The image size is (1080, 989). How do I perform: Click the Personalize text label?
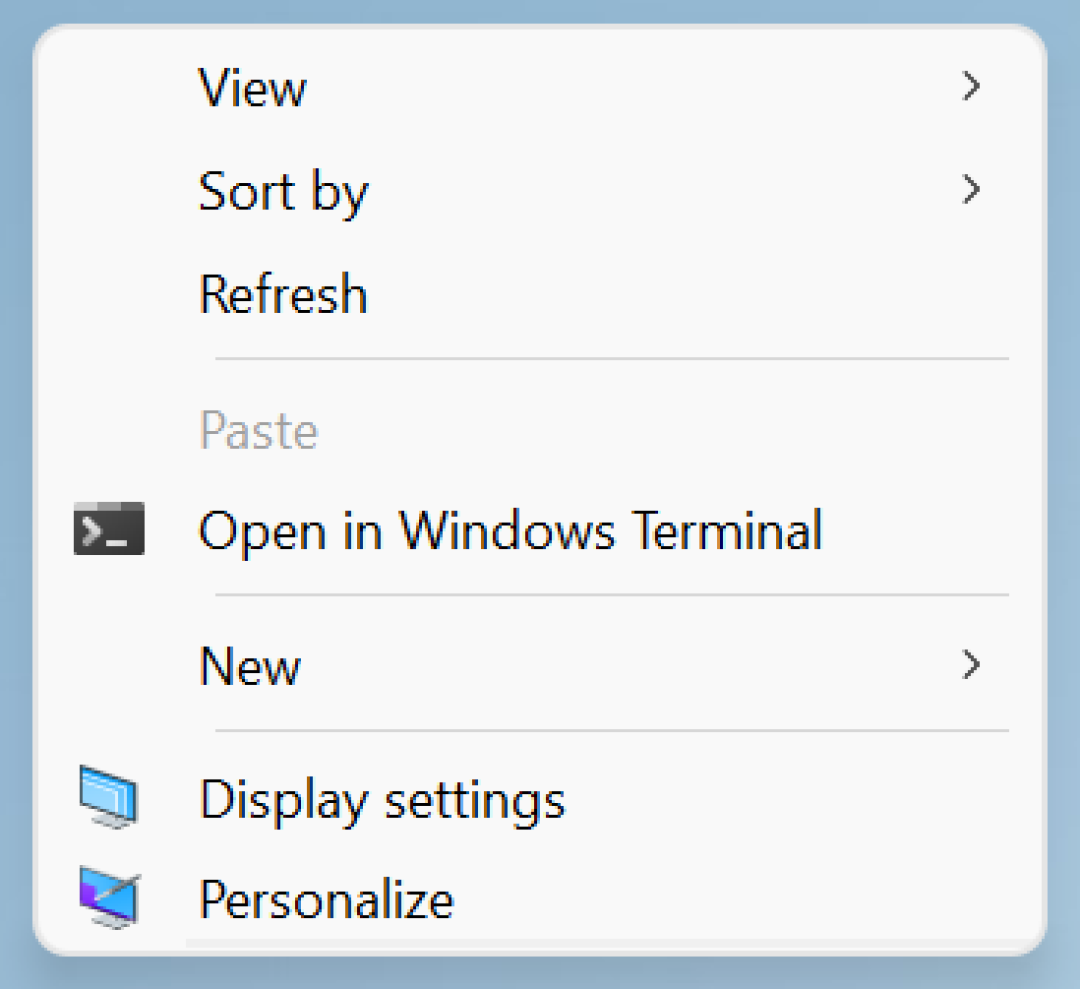[x=326, y=899]
